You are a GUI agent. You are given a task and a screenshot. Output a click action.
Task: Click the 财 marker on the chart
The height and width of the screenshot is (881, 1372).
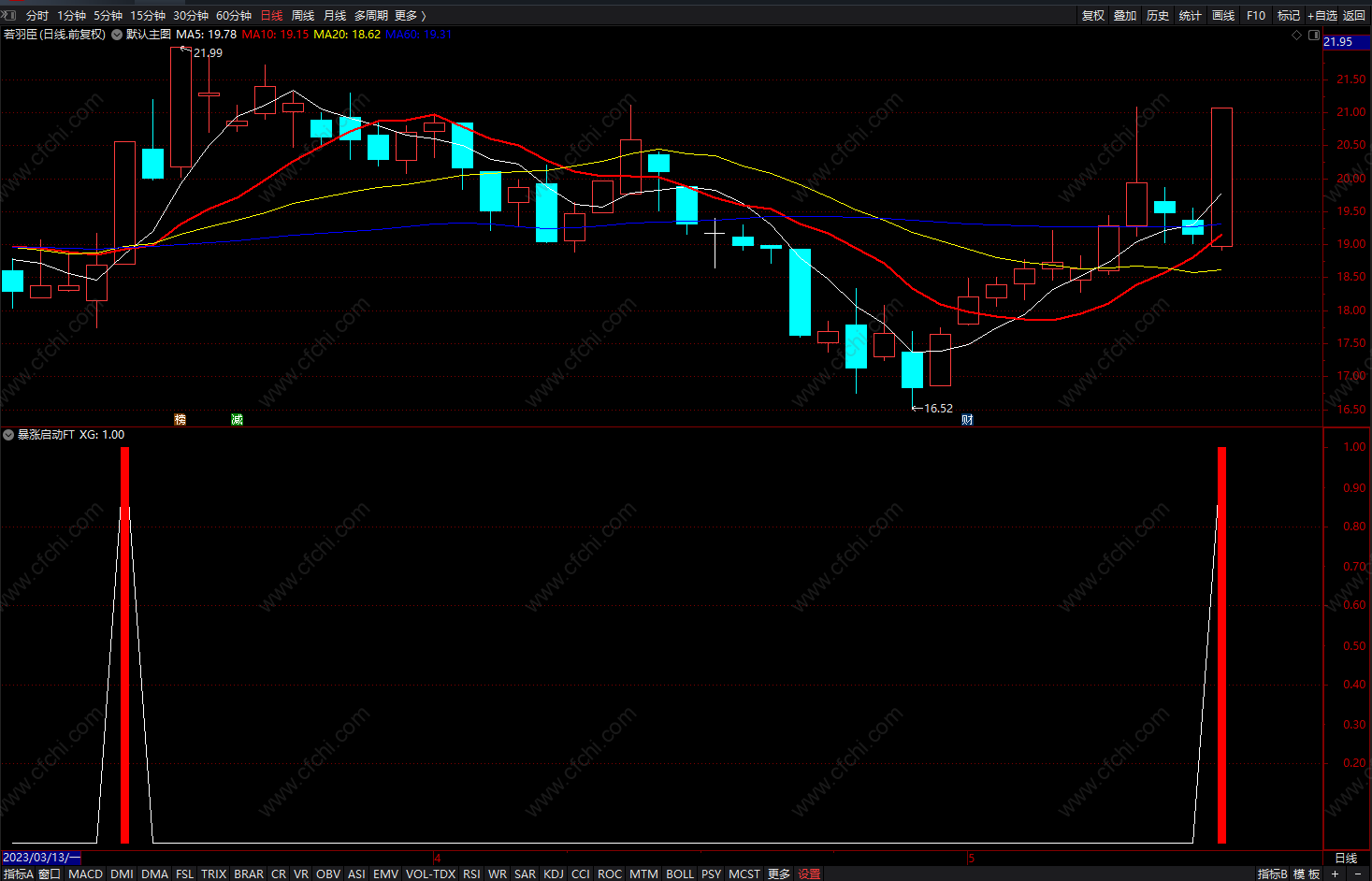[x=967, y=419]
